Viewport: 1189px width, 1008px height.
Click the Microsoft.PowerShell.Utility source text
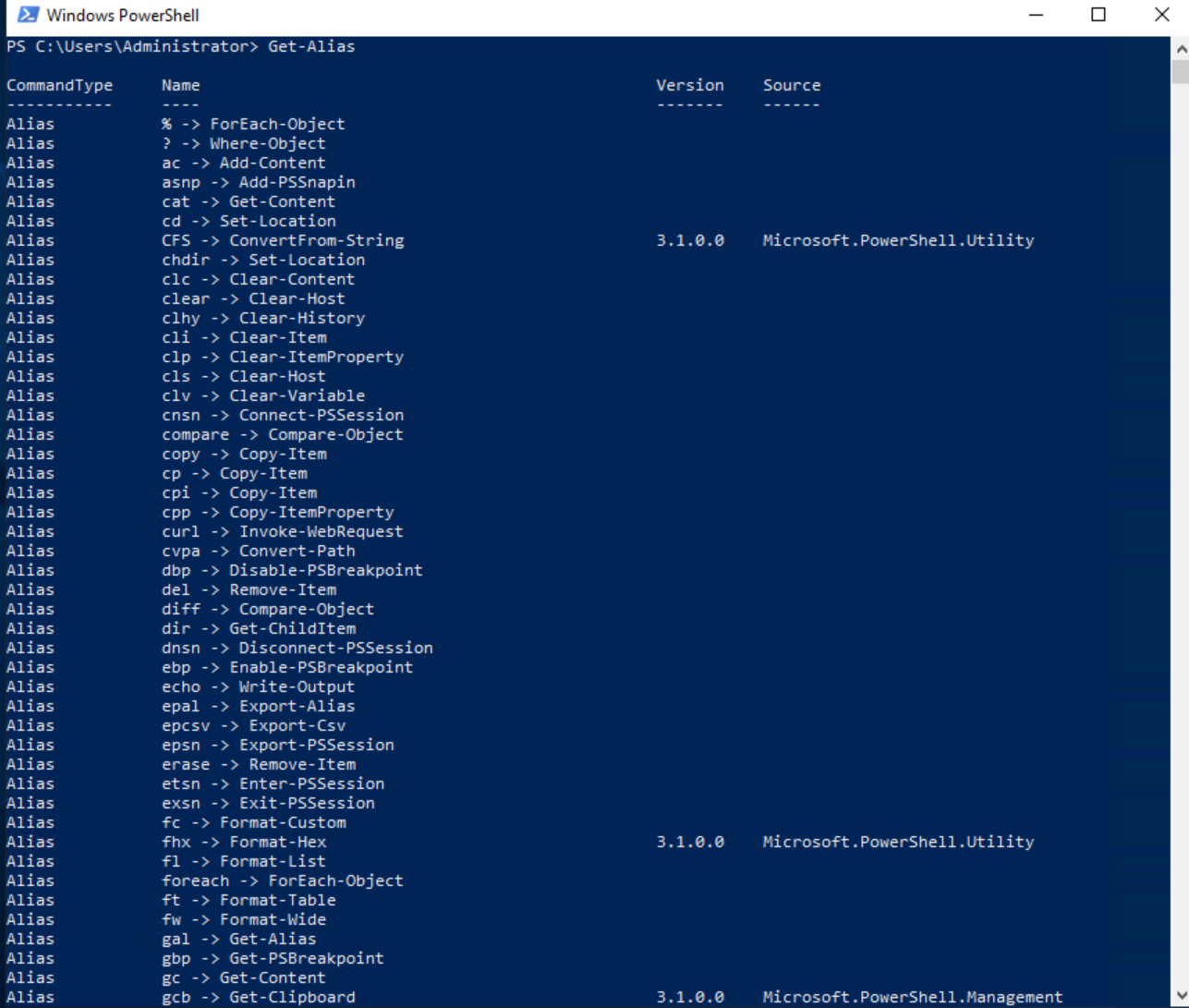click(x=899, y=239)
